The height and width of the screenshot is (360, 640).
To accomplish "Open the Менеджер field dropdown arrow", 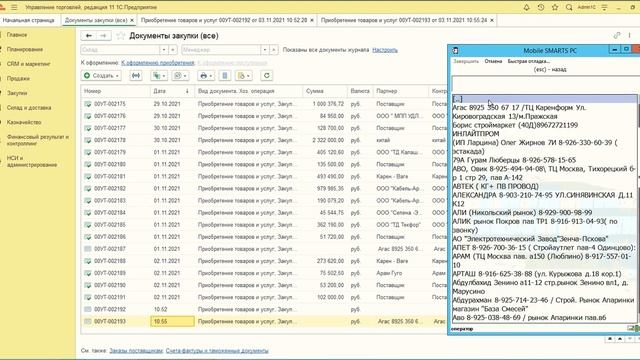I will click(x=265, y=50).
